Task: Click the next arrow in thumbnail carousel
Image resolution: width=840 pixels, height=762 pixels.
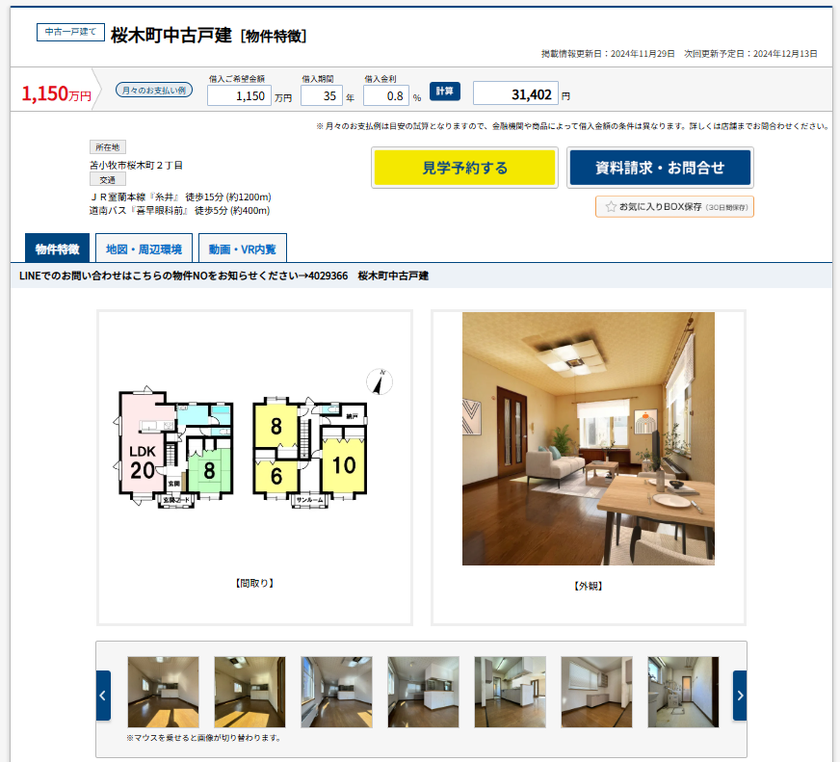Action: coord(740,696)
